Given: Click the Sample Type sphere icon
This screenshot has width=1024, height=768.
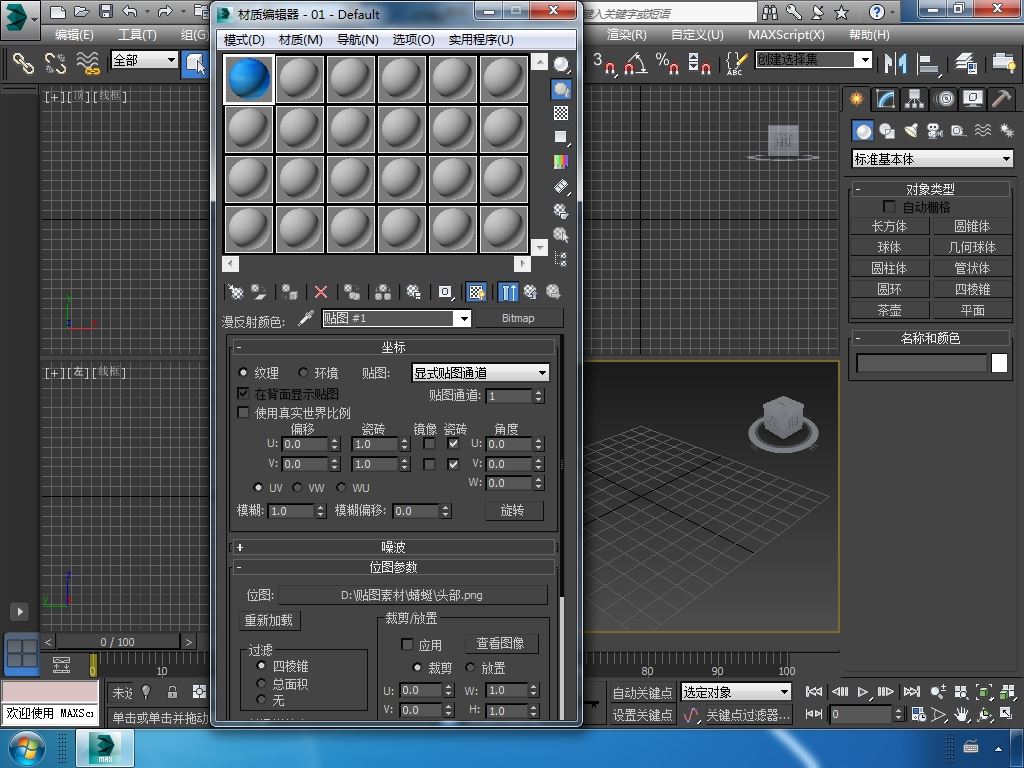Looking at the screenshot, I should point(561,64).
